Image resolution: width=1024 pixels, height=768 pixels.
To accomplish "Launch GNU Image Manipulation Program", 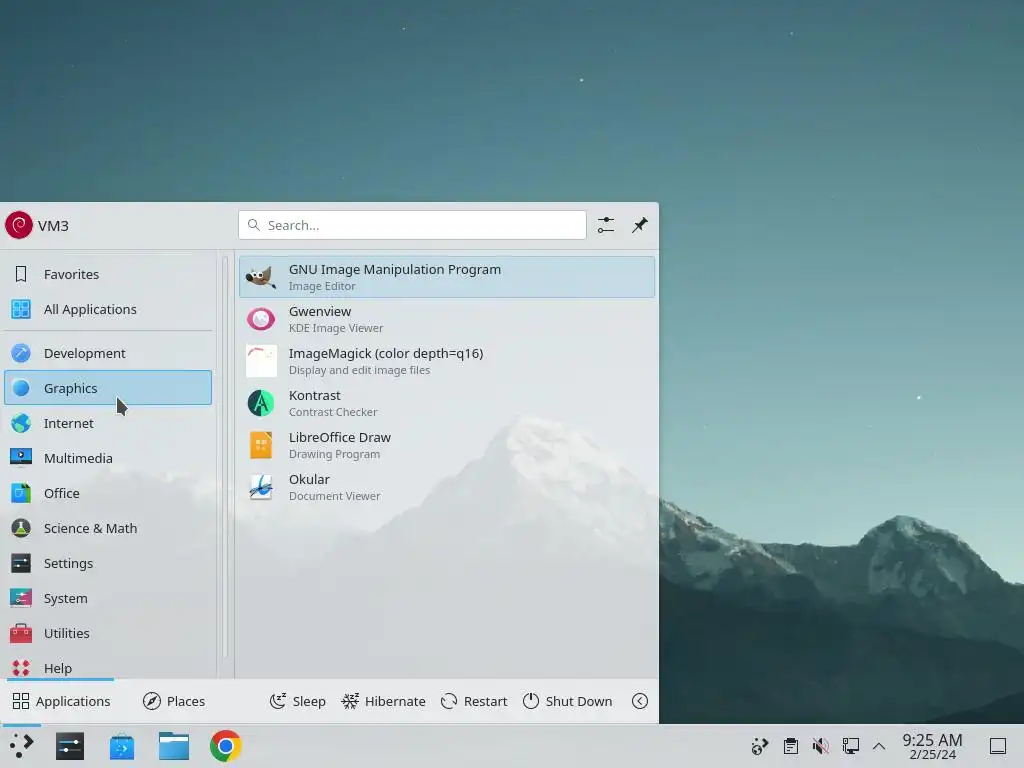I will 447,277.
